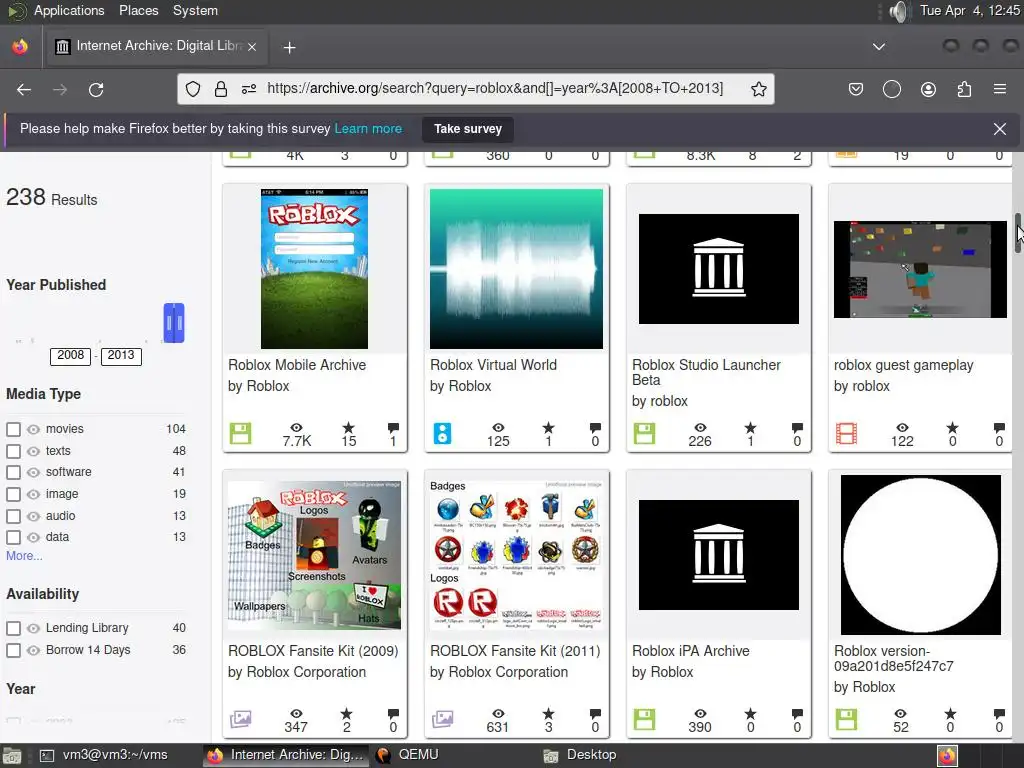Open a new tab with plus icon

click(289, 47)
